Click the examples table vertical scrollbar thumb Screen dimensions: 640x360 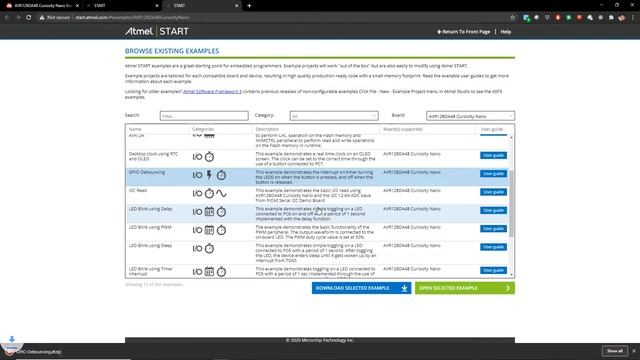(x=511, y=203)
